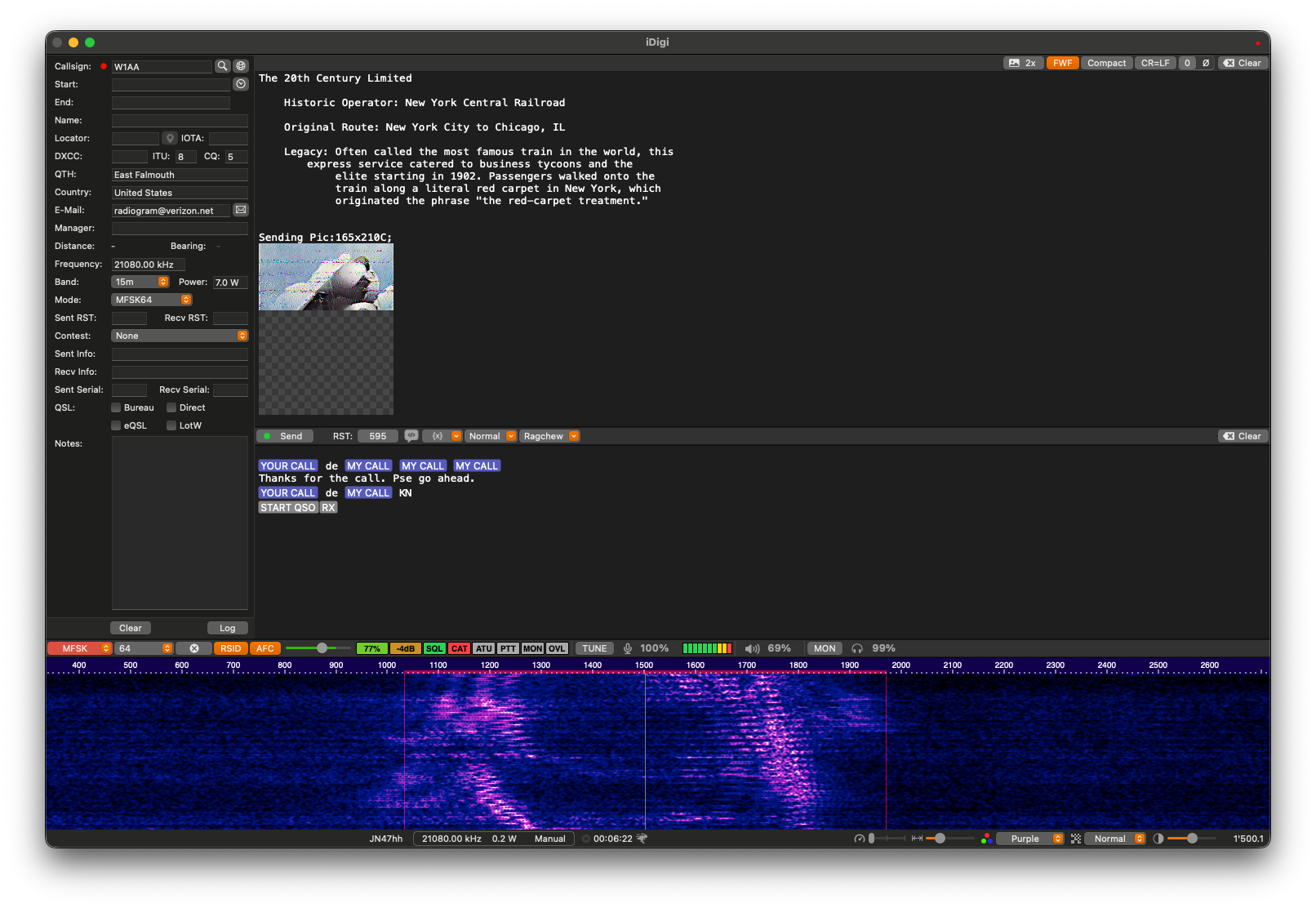Image resolution: width=1316 pixels, height=908 pixels.
Task: Click the slashed zero Ø toggle
Action: point(1206,63)
